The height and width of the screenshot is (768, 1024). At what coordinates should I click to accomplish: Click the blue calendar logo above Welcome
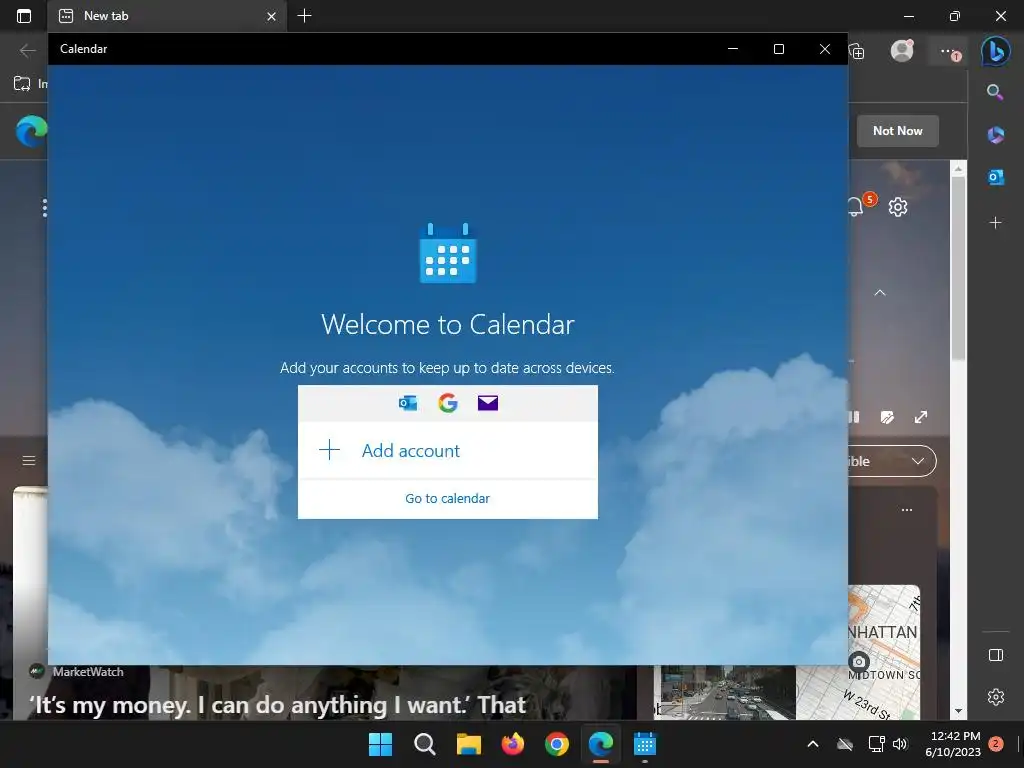(x=448, y=253)
